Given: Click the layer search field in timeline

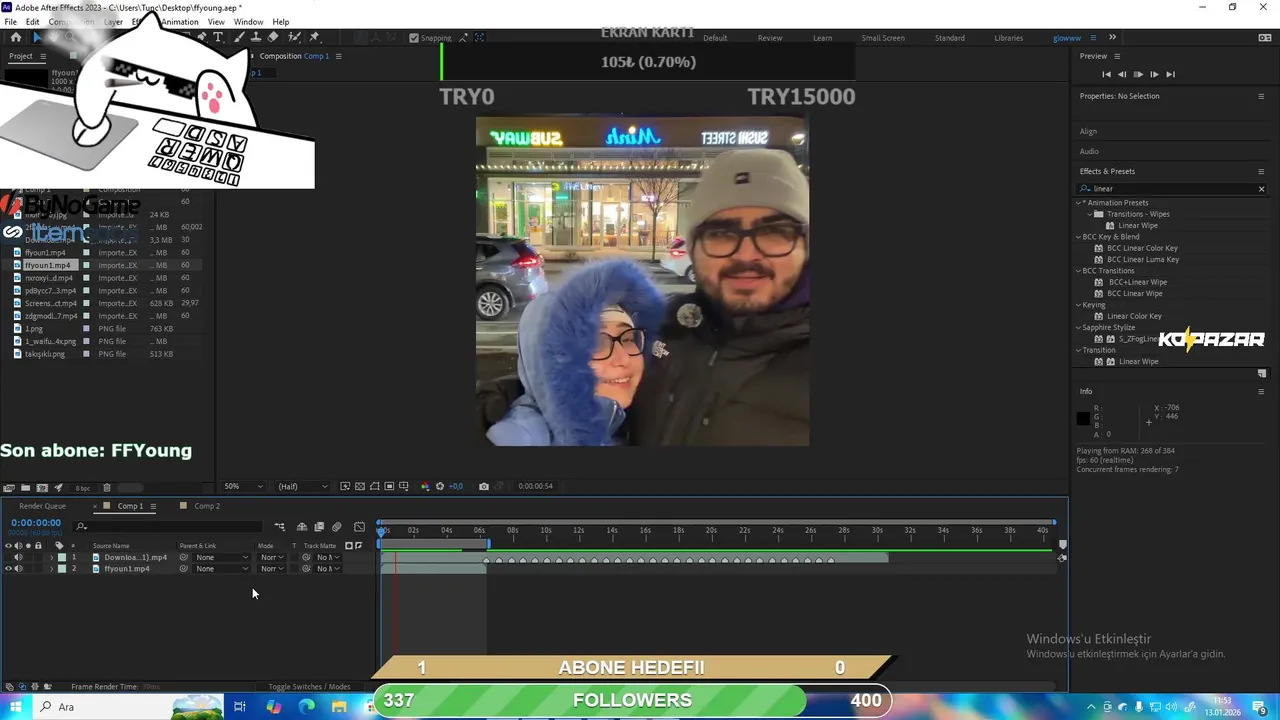Looking at the screenshot, I should [170, 526].
